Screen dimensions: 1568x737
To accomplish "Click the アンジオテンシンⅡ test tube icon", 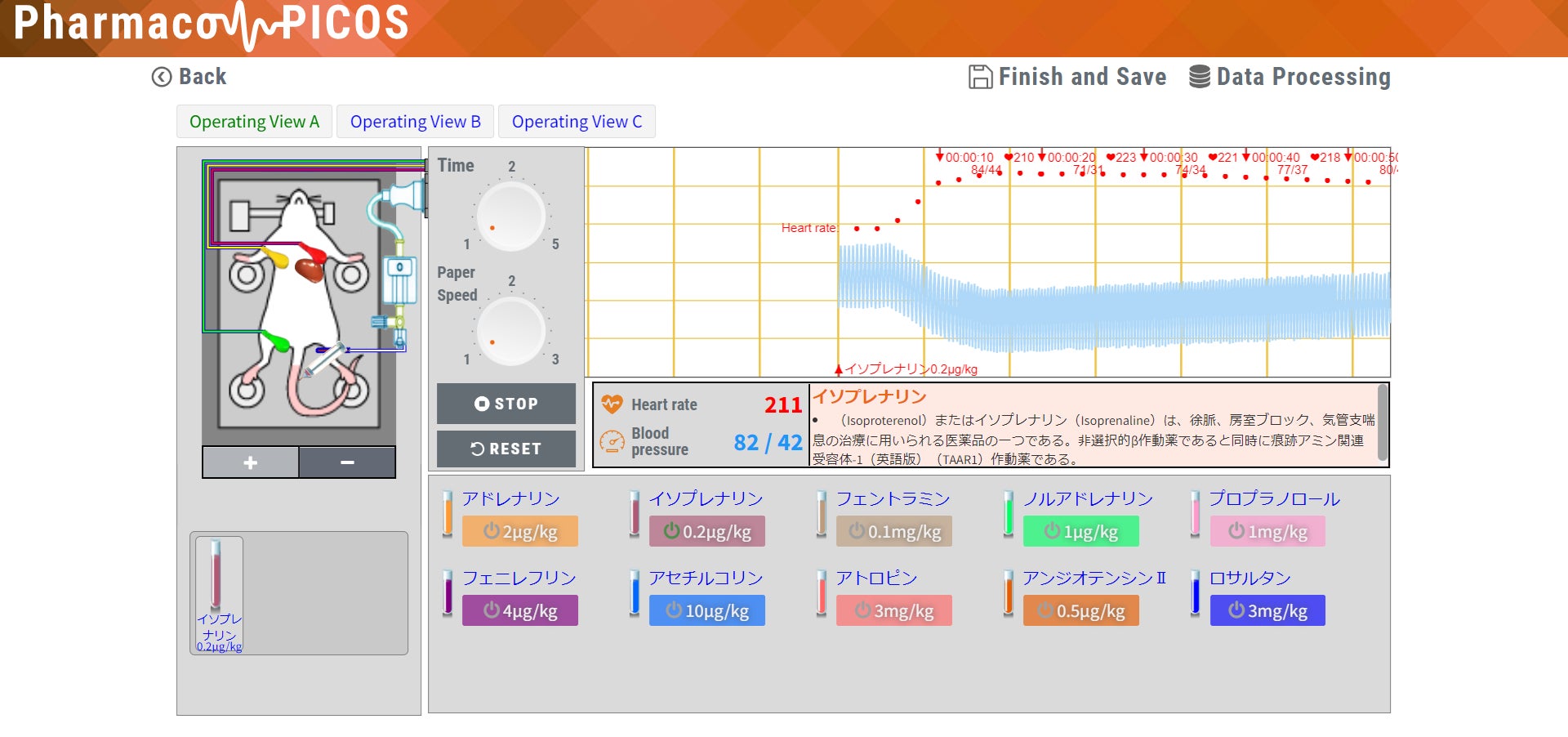I will tap(1009, 594).
